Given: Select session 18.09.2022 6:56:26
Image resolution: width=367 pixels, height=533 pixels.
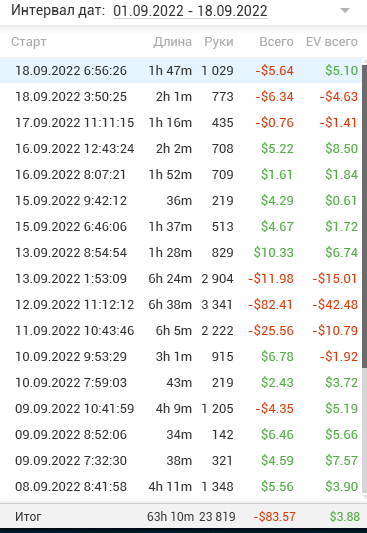Looking at the screenshot, I should (181, 70).
